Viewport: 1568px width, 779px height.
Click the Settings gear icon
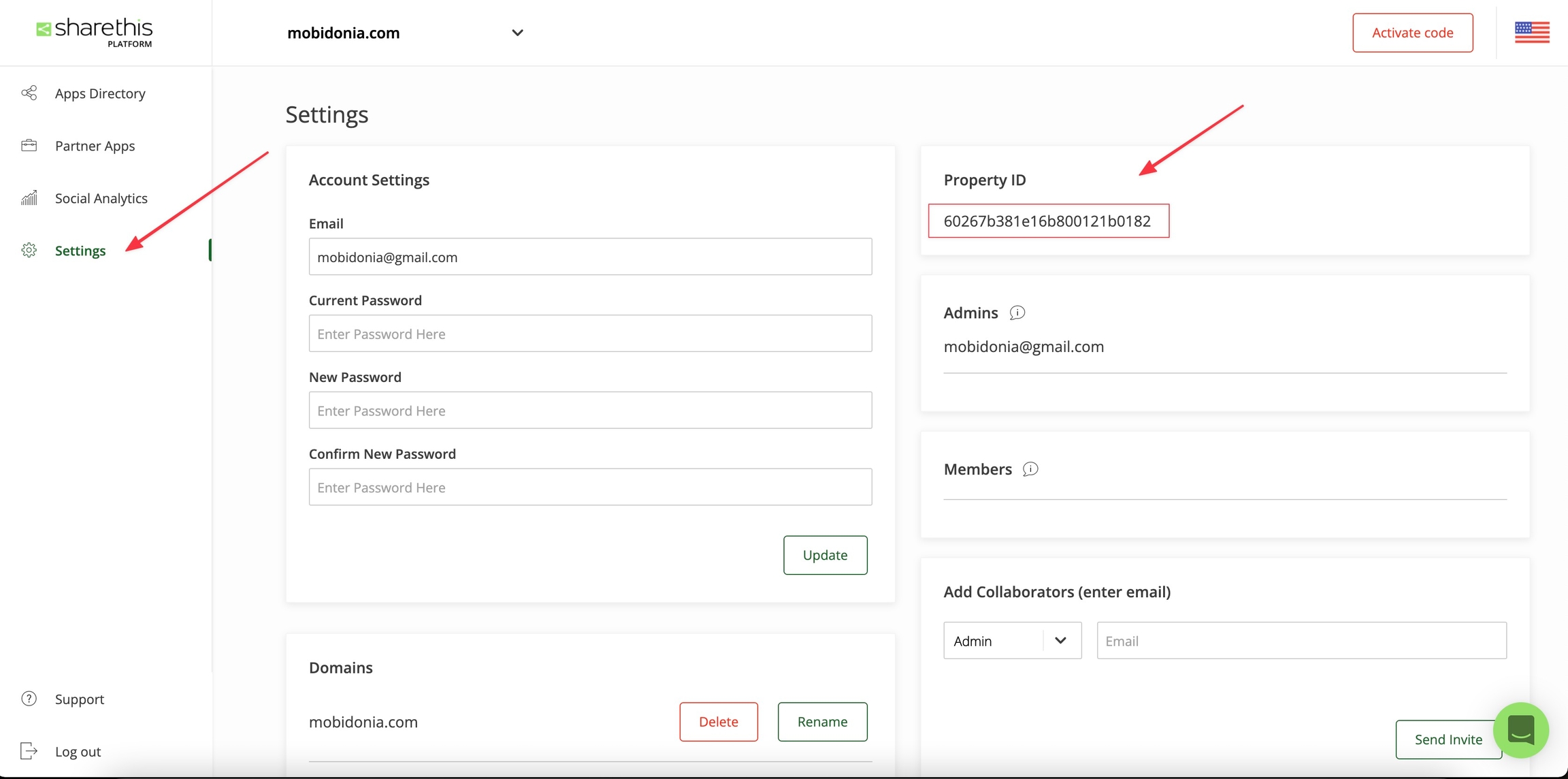pos(29,251)
